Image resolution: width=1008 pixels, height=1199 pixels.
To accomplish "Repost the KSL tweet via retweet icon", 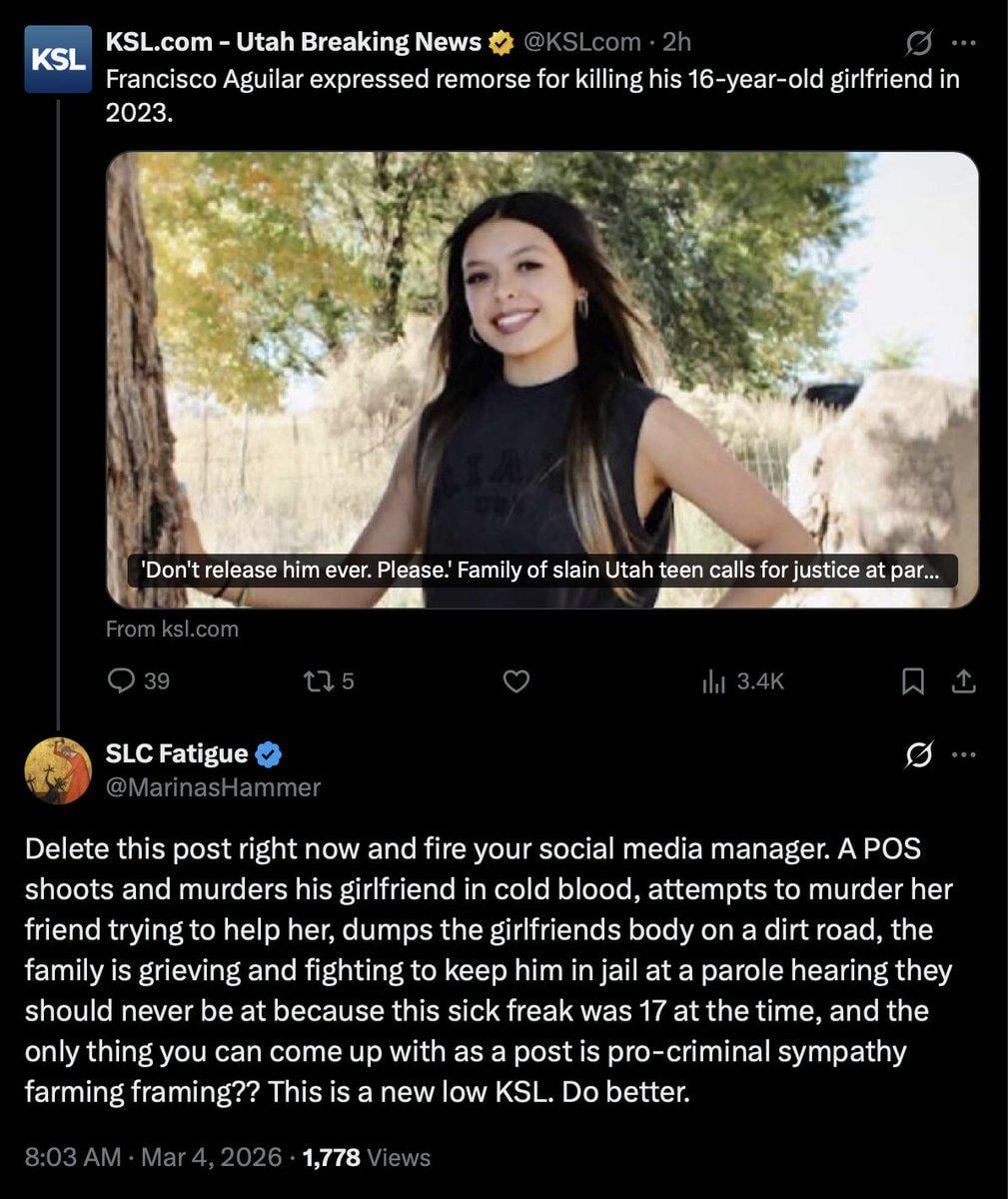I will 315,681.
